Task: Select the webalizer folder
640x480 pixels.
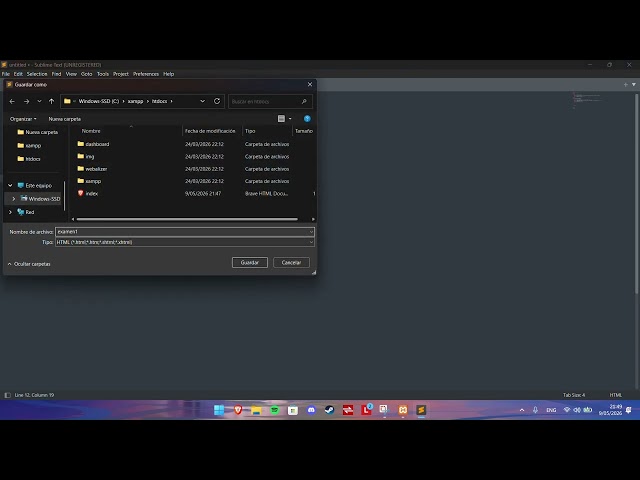Action: point(92,169)
